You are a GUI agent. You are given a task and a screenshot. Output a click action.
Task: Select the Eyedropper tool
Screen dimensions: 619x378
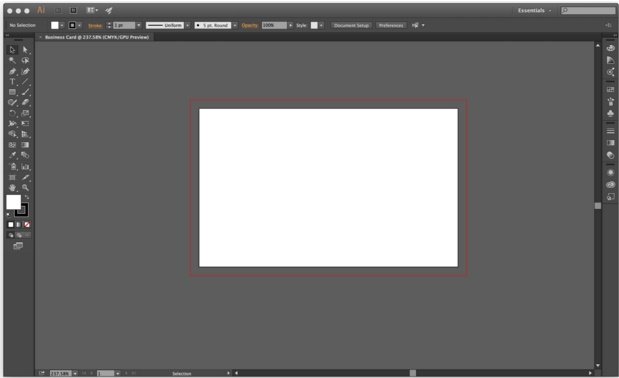pyautogui.click(x=12, y=155)
